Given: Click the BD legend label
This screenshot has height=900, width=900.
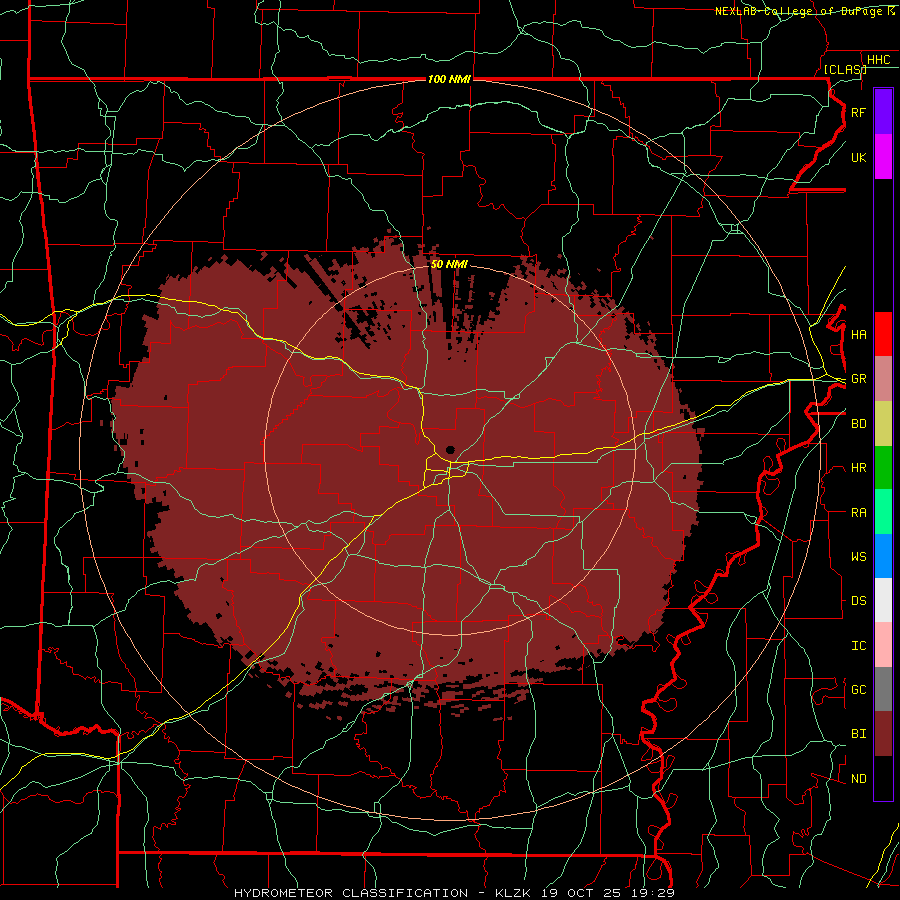Looking at the screenshot, I should tap(858, 424).
